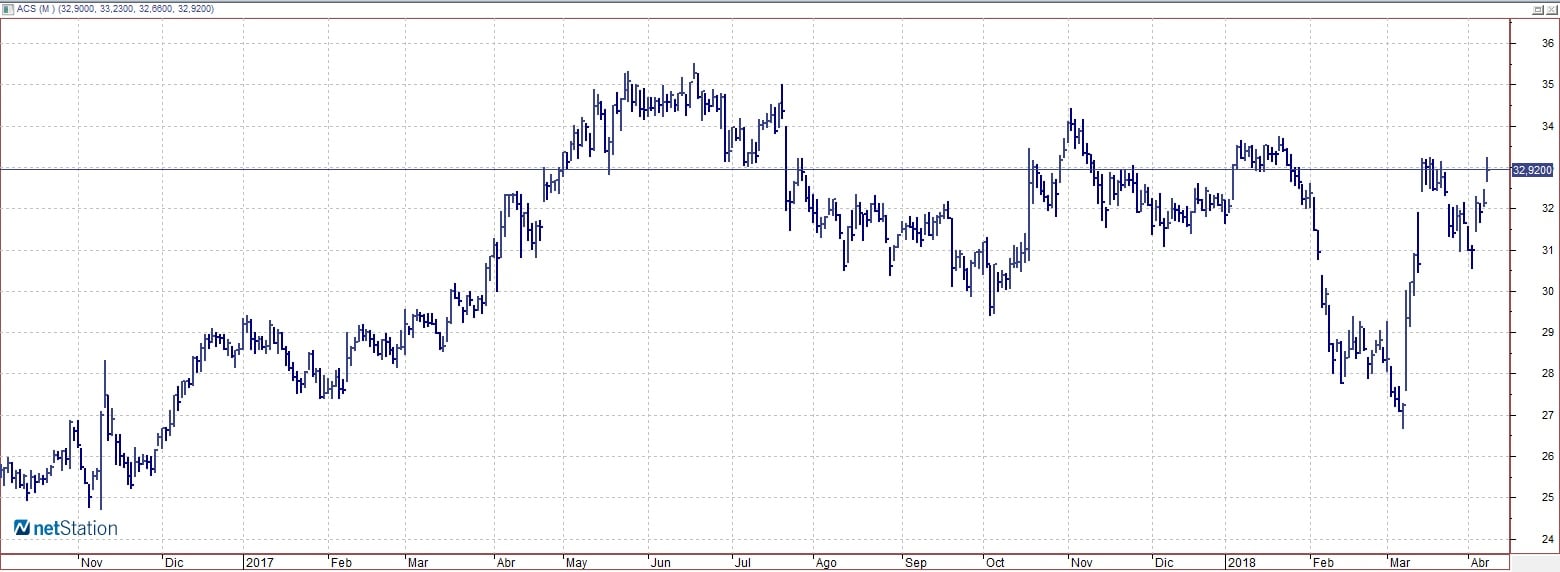This screenshot has height=572, width=1560.
Task: Click the 36 price axis label
Action: pos(1546,43)
